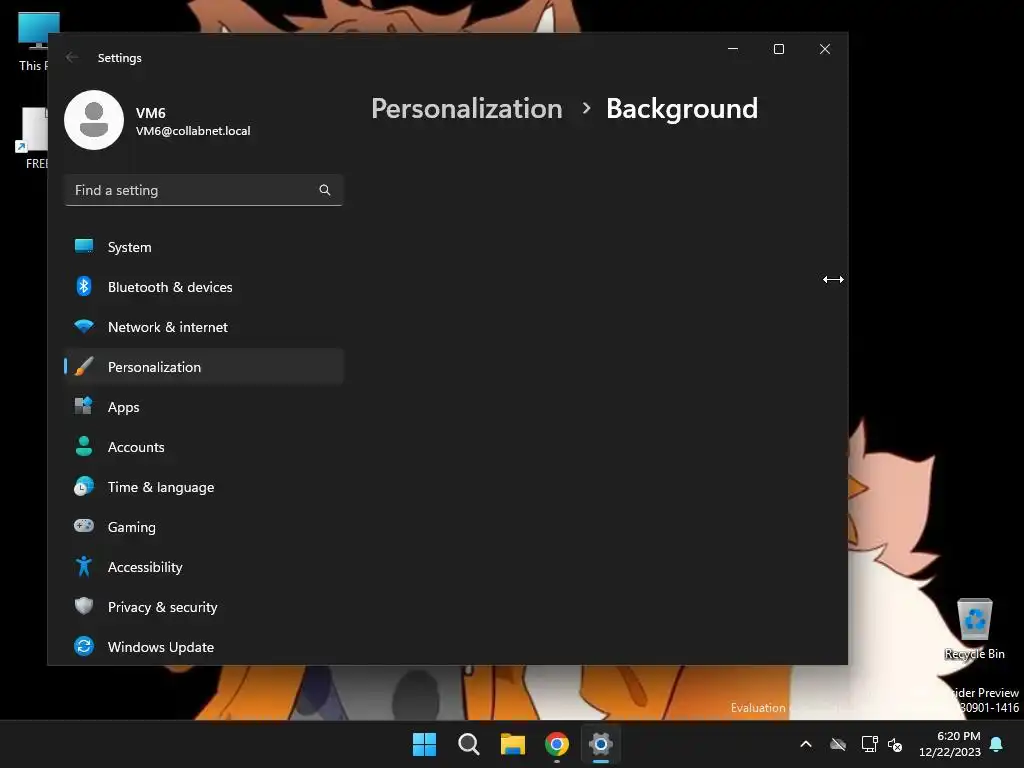Open the Gaming settings category
The width and height of the screenshot is (1024, 768).
[204, 527]
